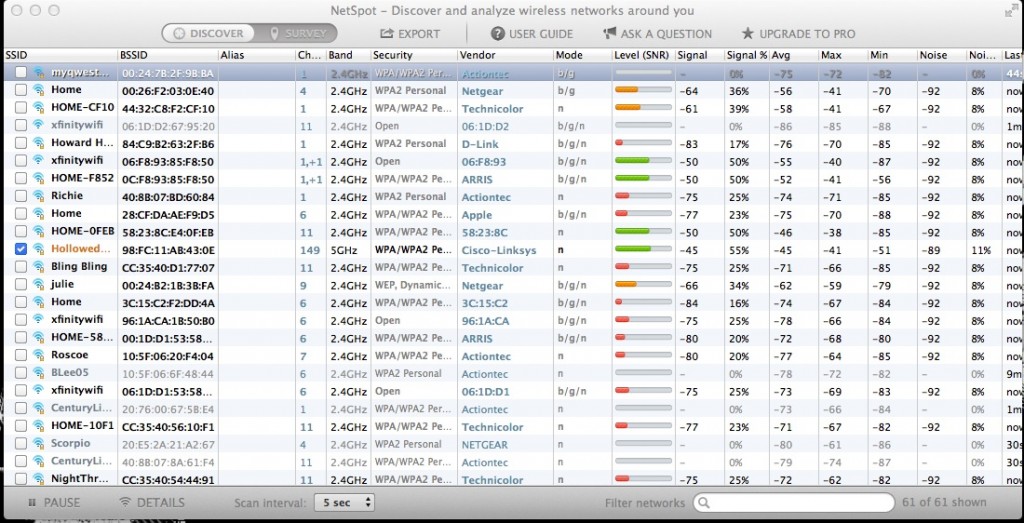Click the green level bar for Hollowed...
Screen dimensions: 1024x523
coord(643,249)
